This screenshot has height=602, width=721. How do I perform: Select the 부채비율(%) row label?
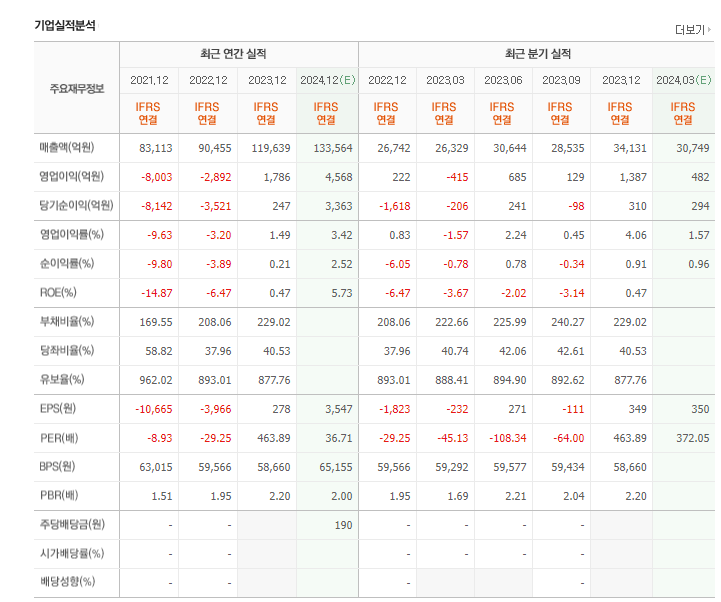tap(67, 321)
